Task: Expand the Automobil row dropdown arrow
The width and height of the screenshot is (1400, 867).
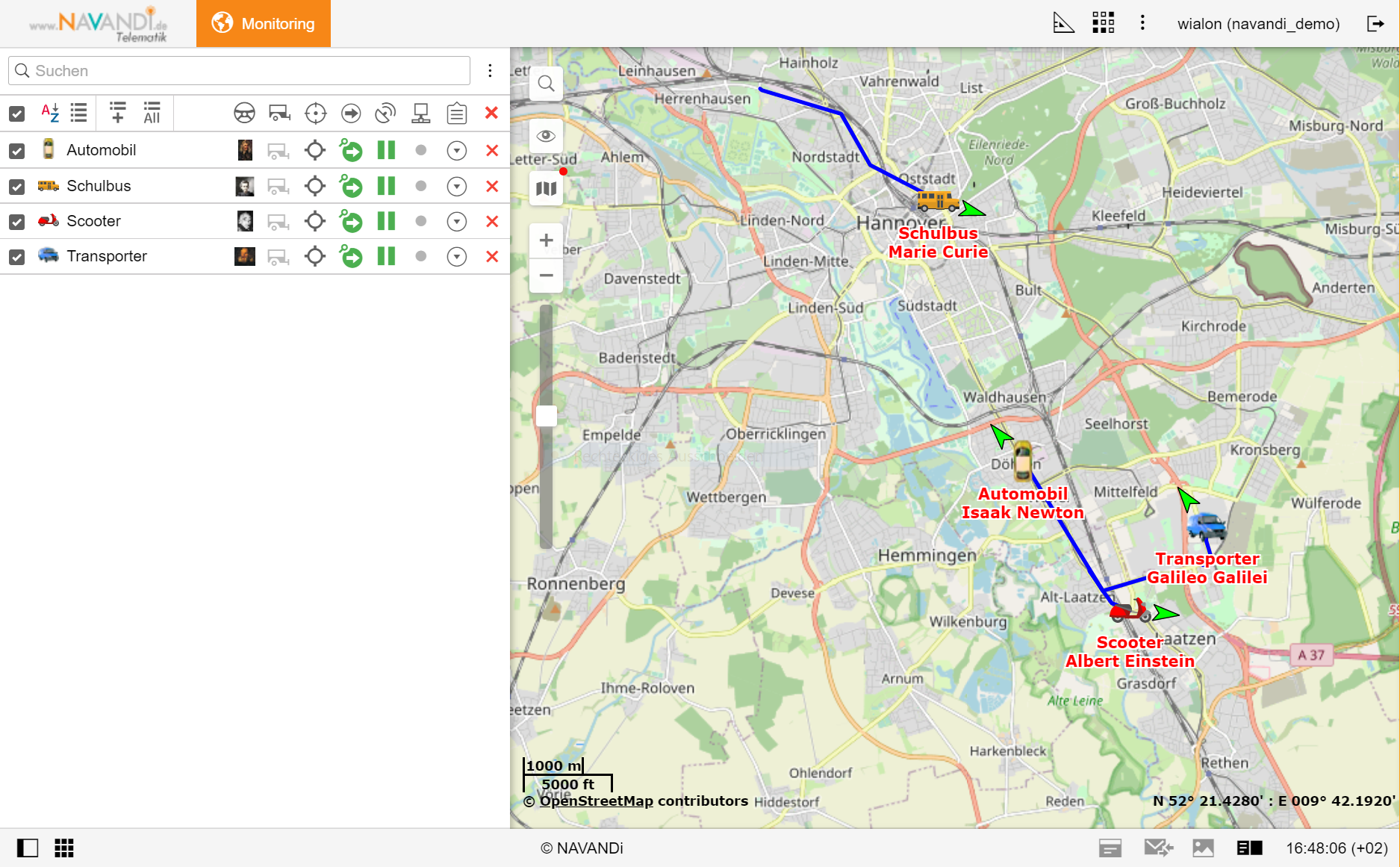Action: coord(456,151)
